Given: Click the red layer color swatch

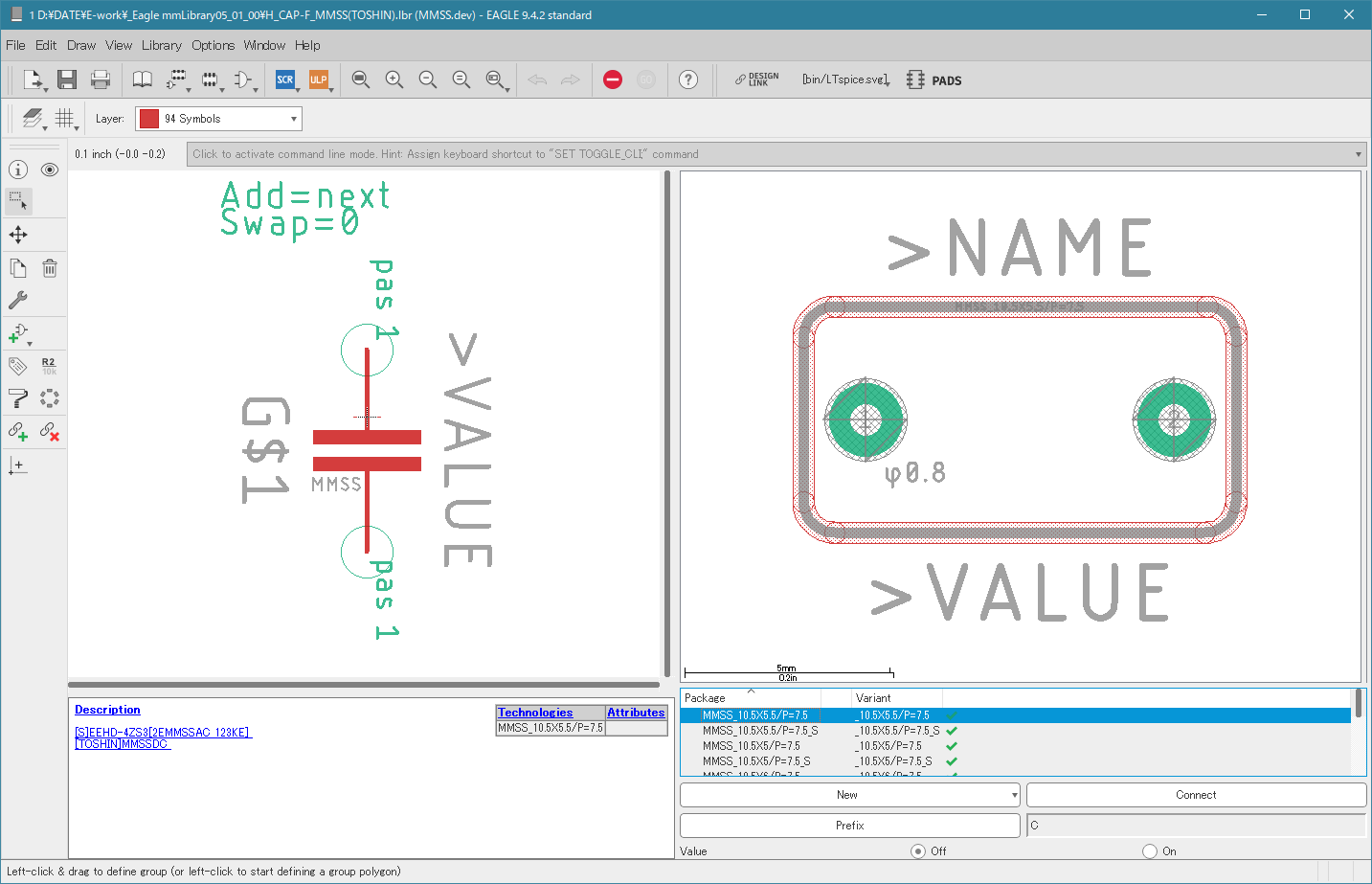Looking at the screenshot, I should click(x=148, y=119).
